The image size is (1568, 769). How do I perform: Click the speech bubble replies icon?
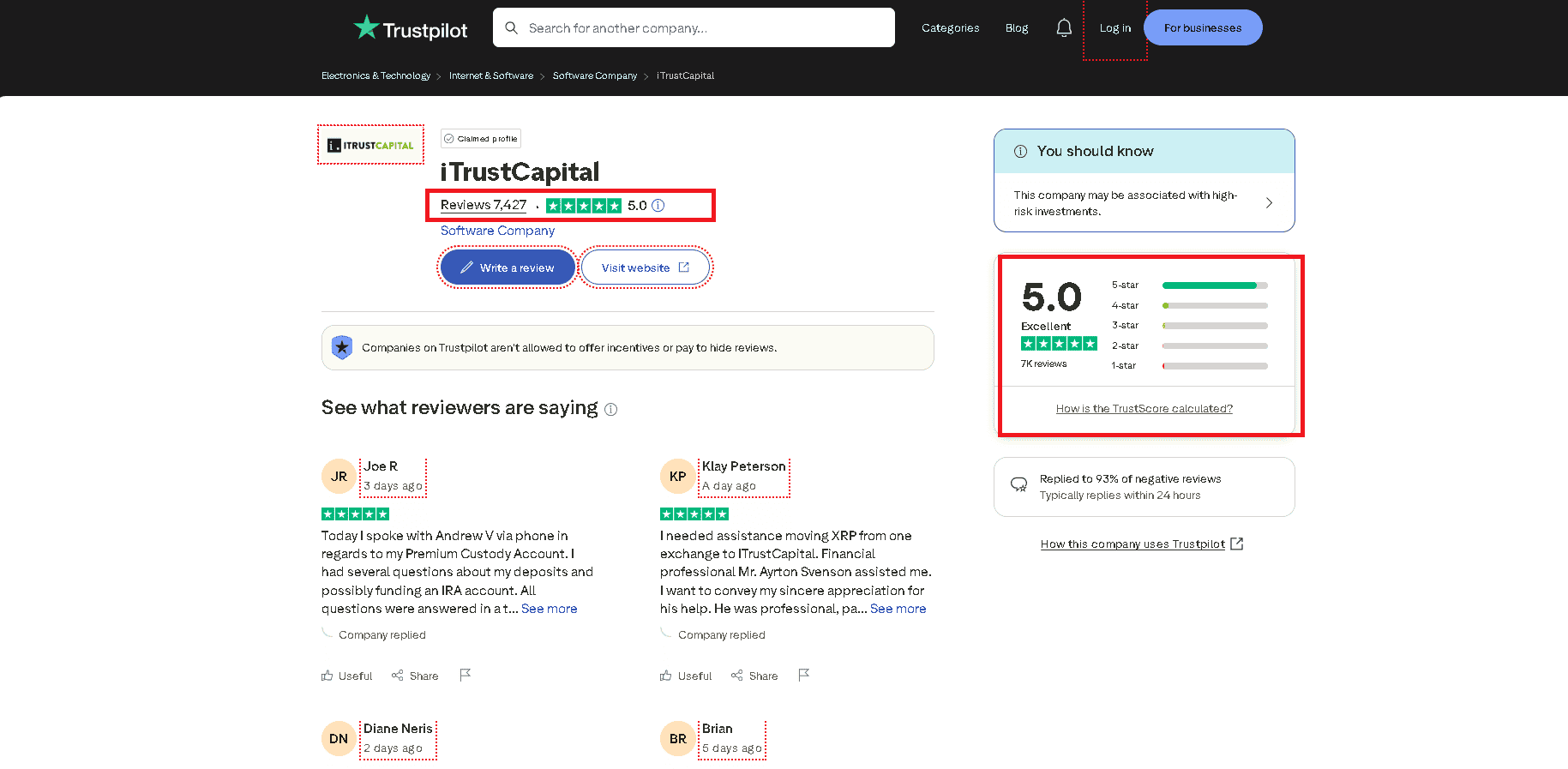tap(1019, 484)
